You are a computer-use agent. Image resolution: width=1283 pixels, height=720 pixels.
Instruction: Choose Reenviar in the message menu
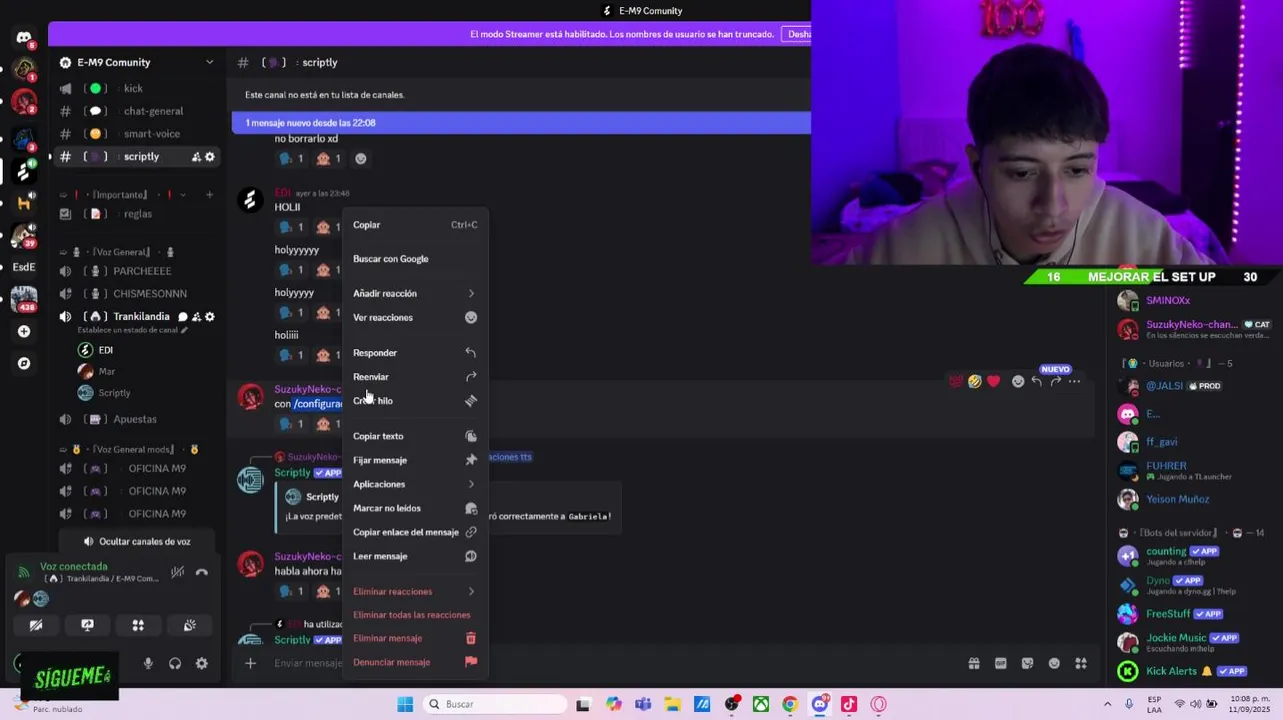point(415,377)
